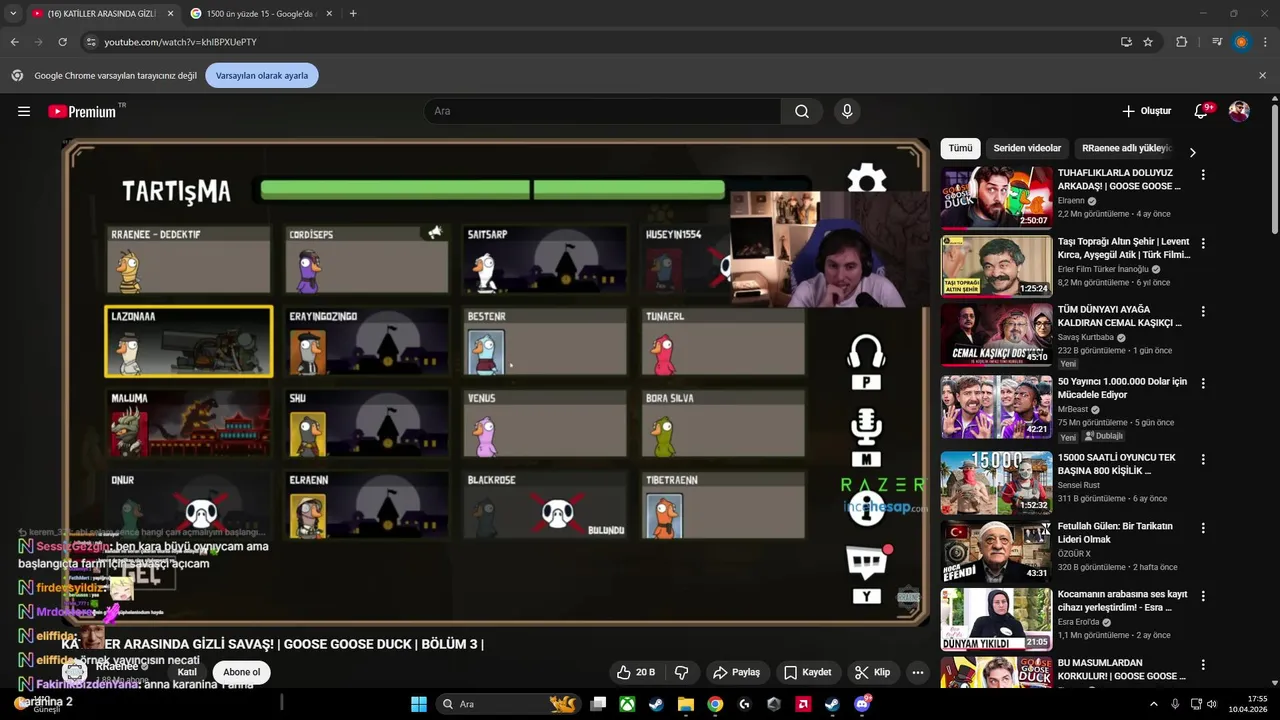Open Chrome media controls icon
This screenshot has height=720, width=1280.
coord(1217,42)
